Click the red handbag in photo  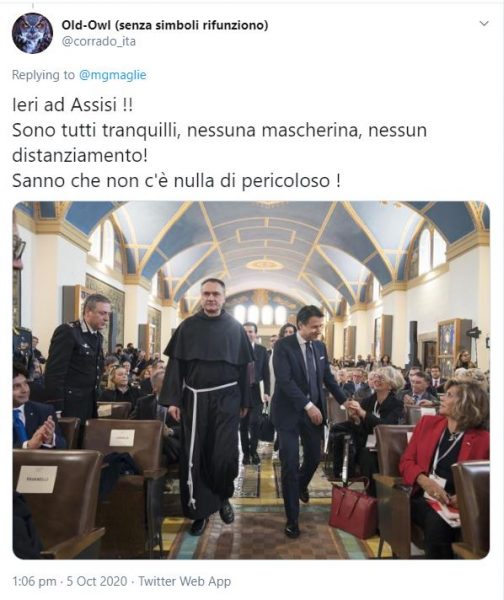tap(354, 511)
